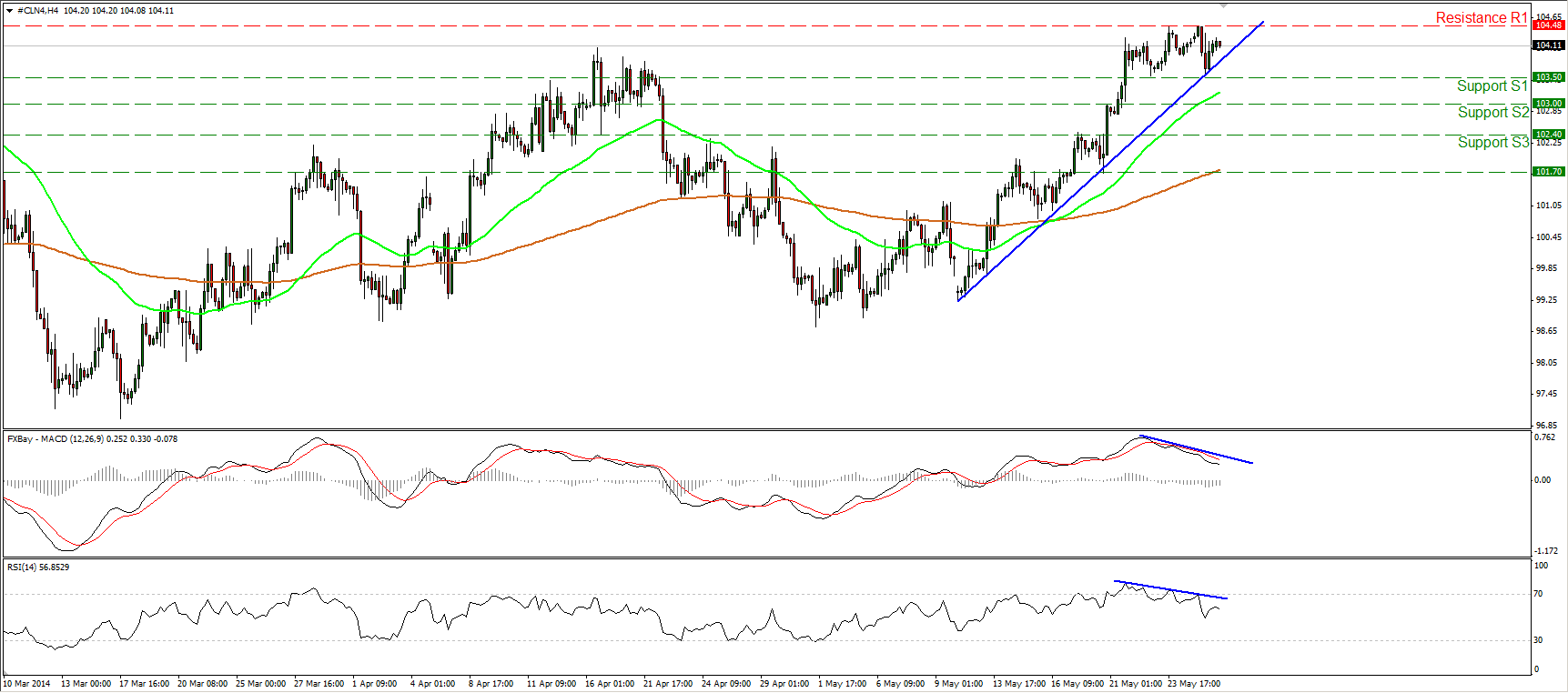
Task: Click the green 101.70 price tag
Action: 1549,172
